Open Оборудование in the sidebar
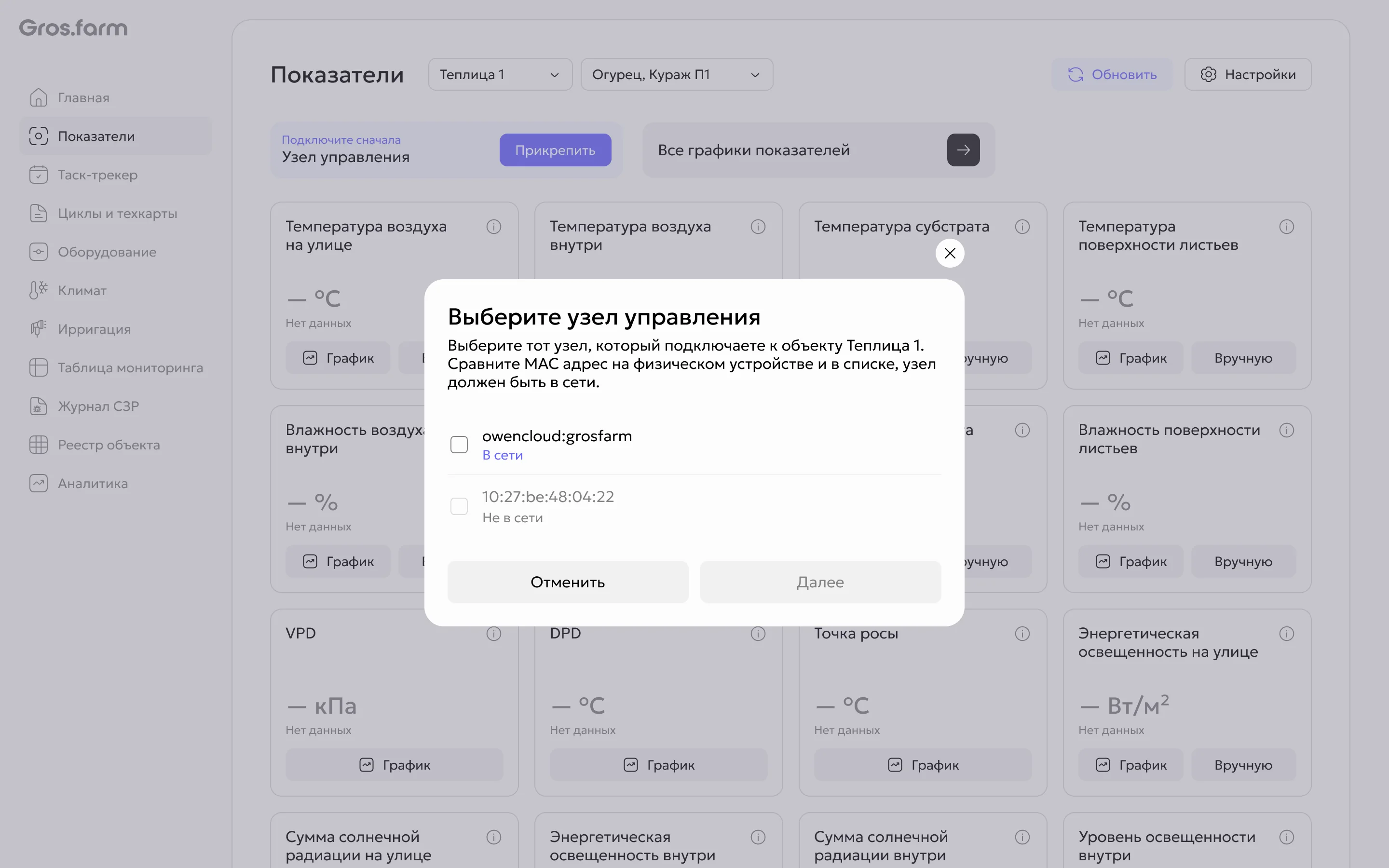This screenshot has width=1389, height=868. pyautogui.click(x=115, y=251)
